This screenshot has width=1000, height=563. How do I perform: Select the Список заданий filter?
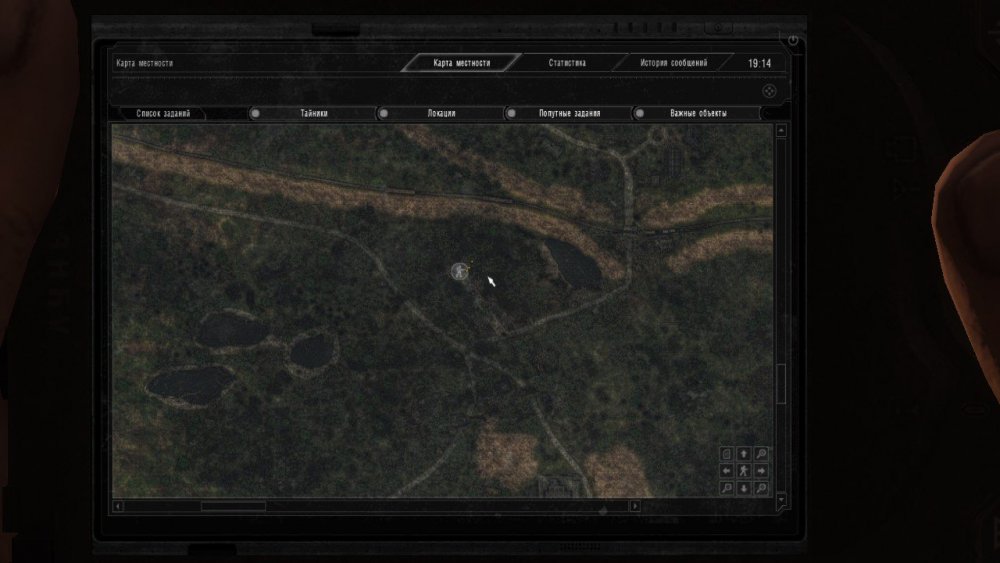[x=163, y=113]
